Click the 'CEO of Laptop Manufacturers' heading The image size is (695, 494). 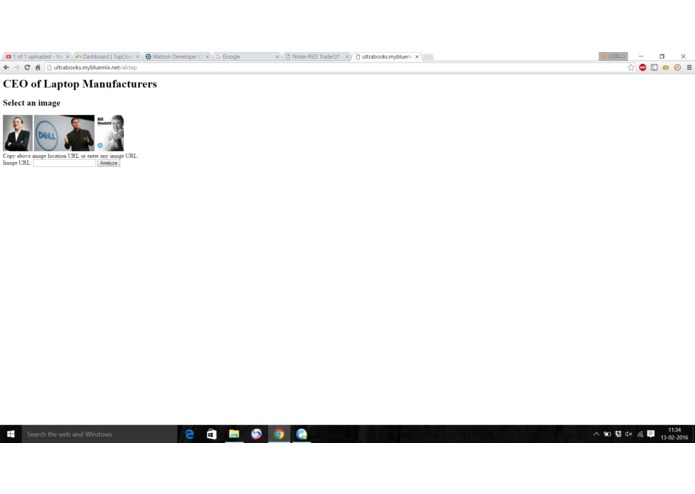point(80,84)
